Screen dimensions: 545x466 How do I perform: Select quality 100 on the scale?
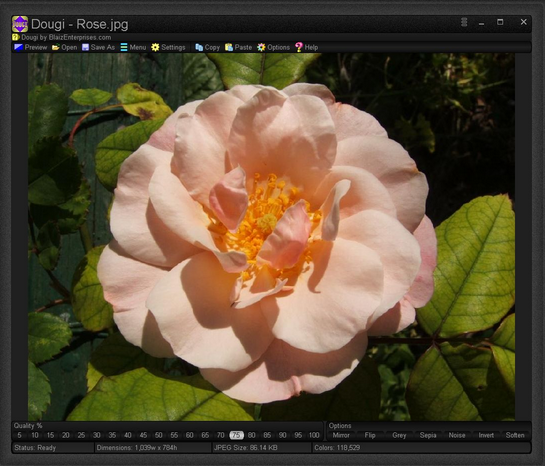coord(314,435)
